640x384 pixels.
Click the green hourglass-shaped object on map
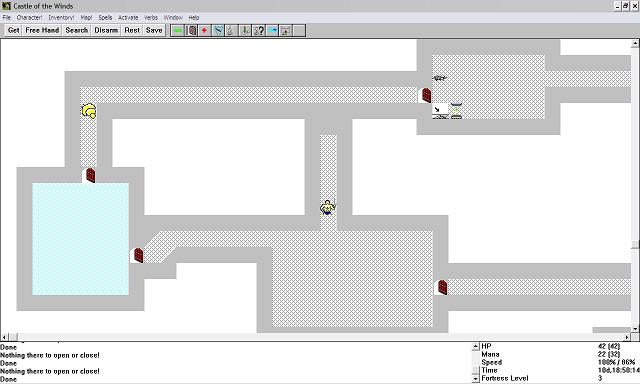tap(456, 111)
